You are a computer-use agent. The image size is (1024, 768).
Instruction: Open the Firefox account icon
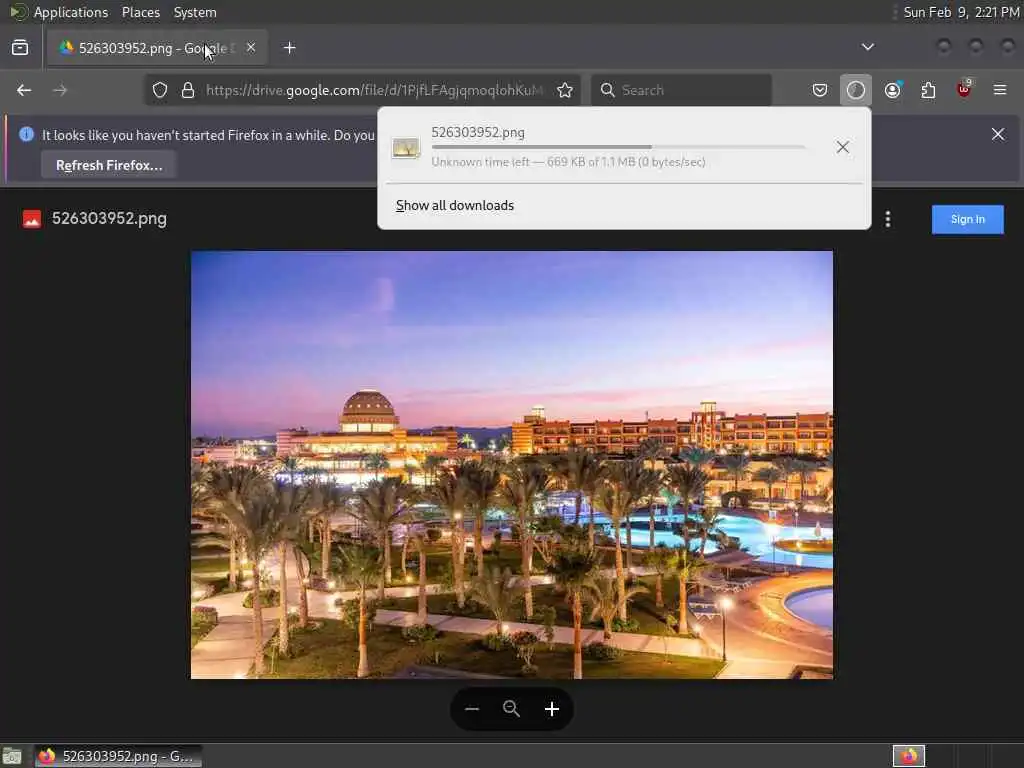[x=892, y=90]
